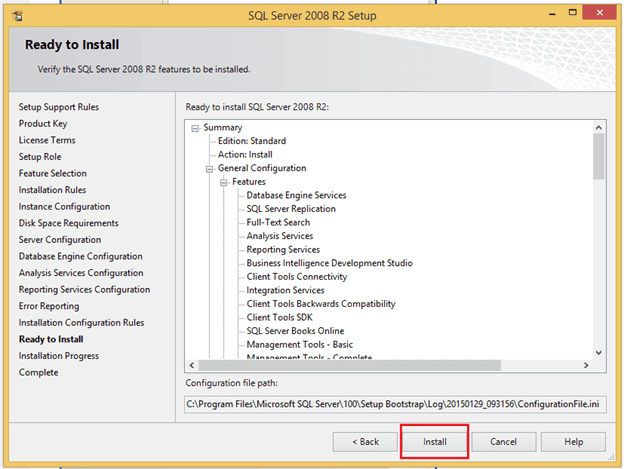Select Ready to Install step
This screenshot has height=469, width=624.
[51, 339]
